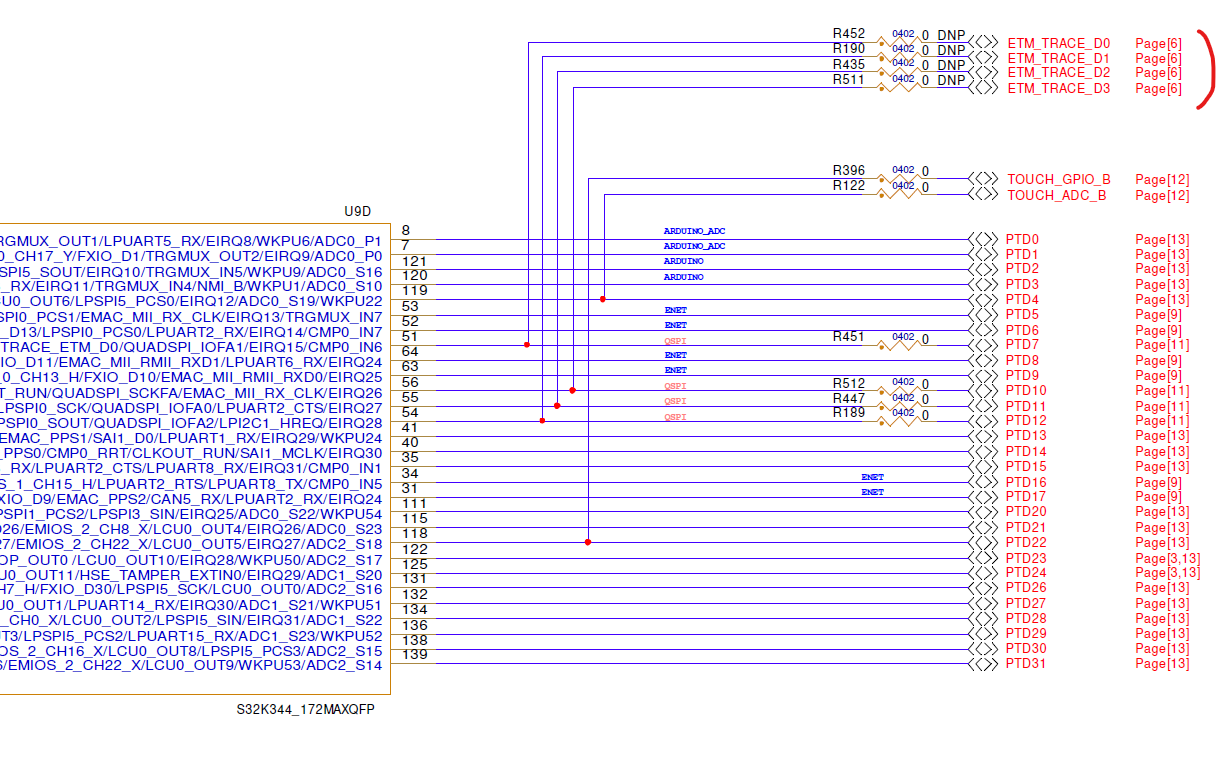This screenshot has width=1230, height=781.
Task: Open the Page[6] link for ETM_TRACE_D0
Action: click(1156, 43)
